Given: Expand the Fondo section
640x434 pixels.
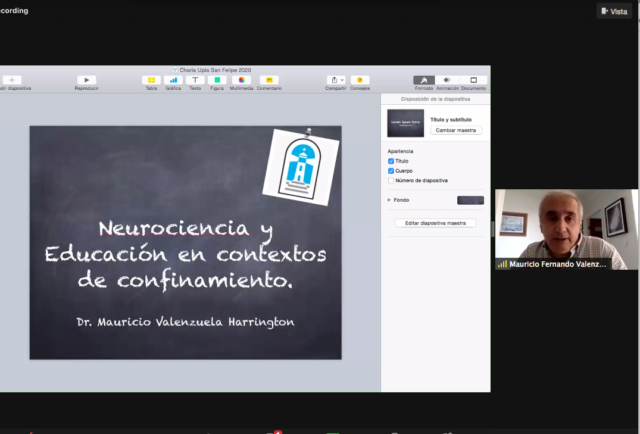Looking at the screenshot, I should tap(389, 200).
